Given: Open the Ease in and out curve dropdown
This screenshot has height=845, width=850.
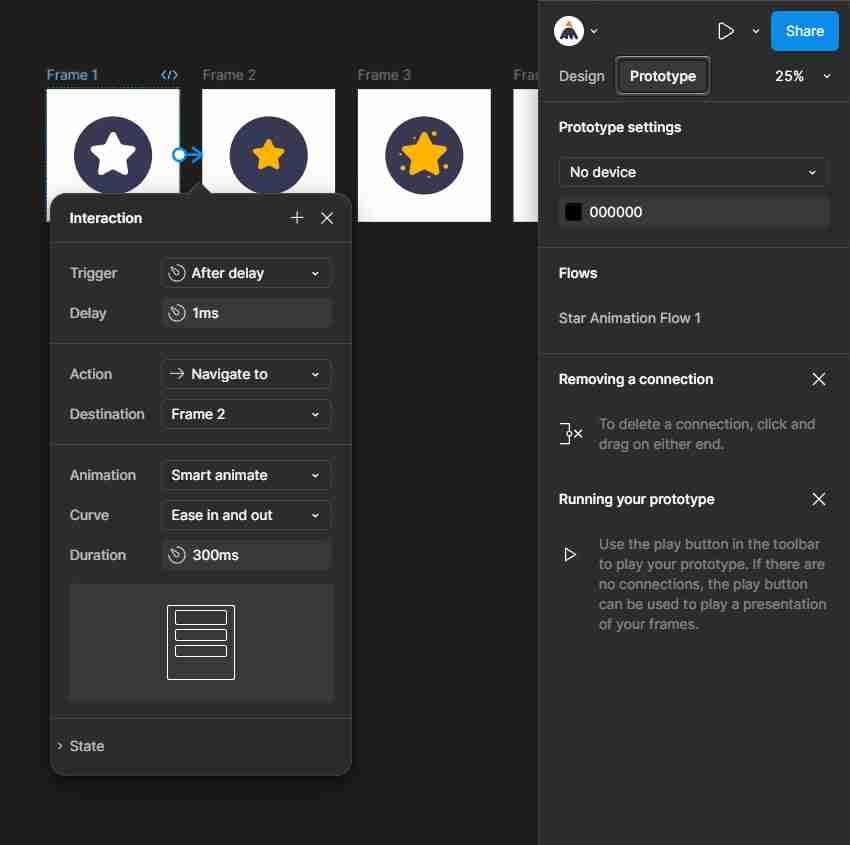Looking at the screenshot, I should click(246, 515).
